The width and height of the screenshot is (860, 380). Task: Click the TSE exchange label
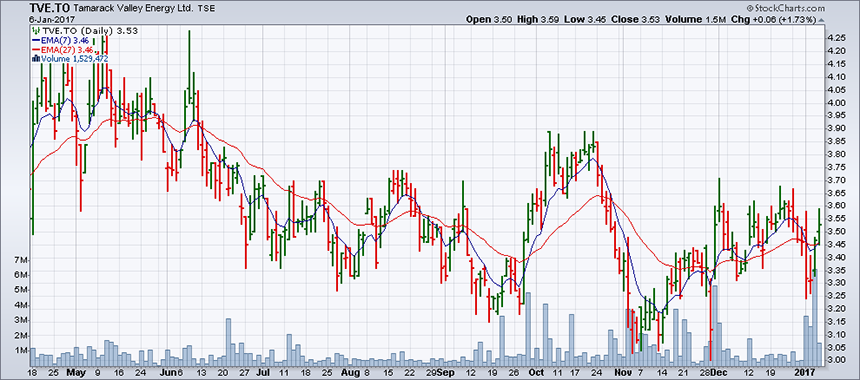pyautogui.click(x=207, y=9)
